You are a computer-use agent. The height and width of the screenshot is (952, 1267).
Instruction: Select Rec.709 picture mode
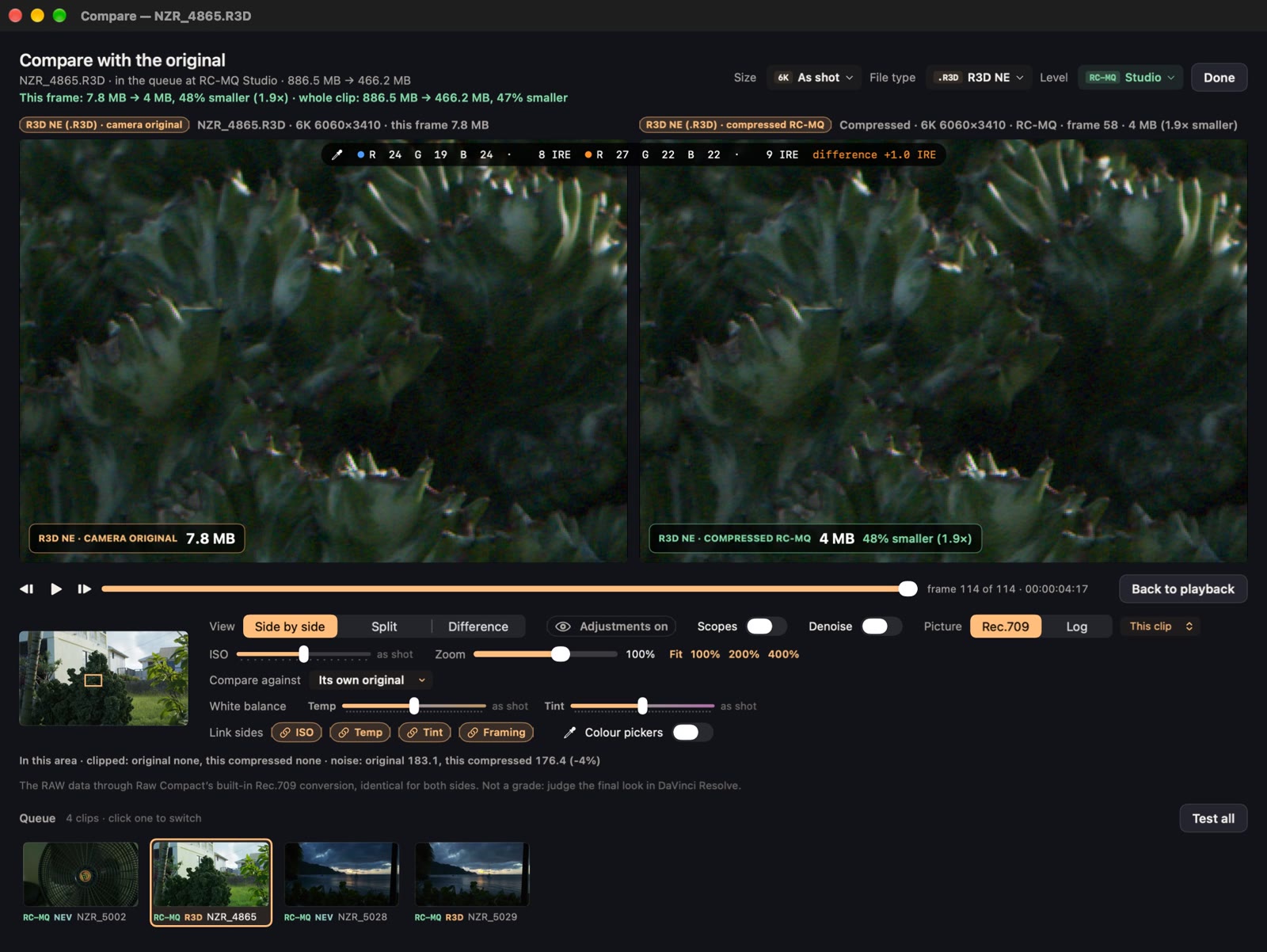(1006, 626)
